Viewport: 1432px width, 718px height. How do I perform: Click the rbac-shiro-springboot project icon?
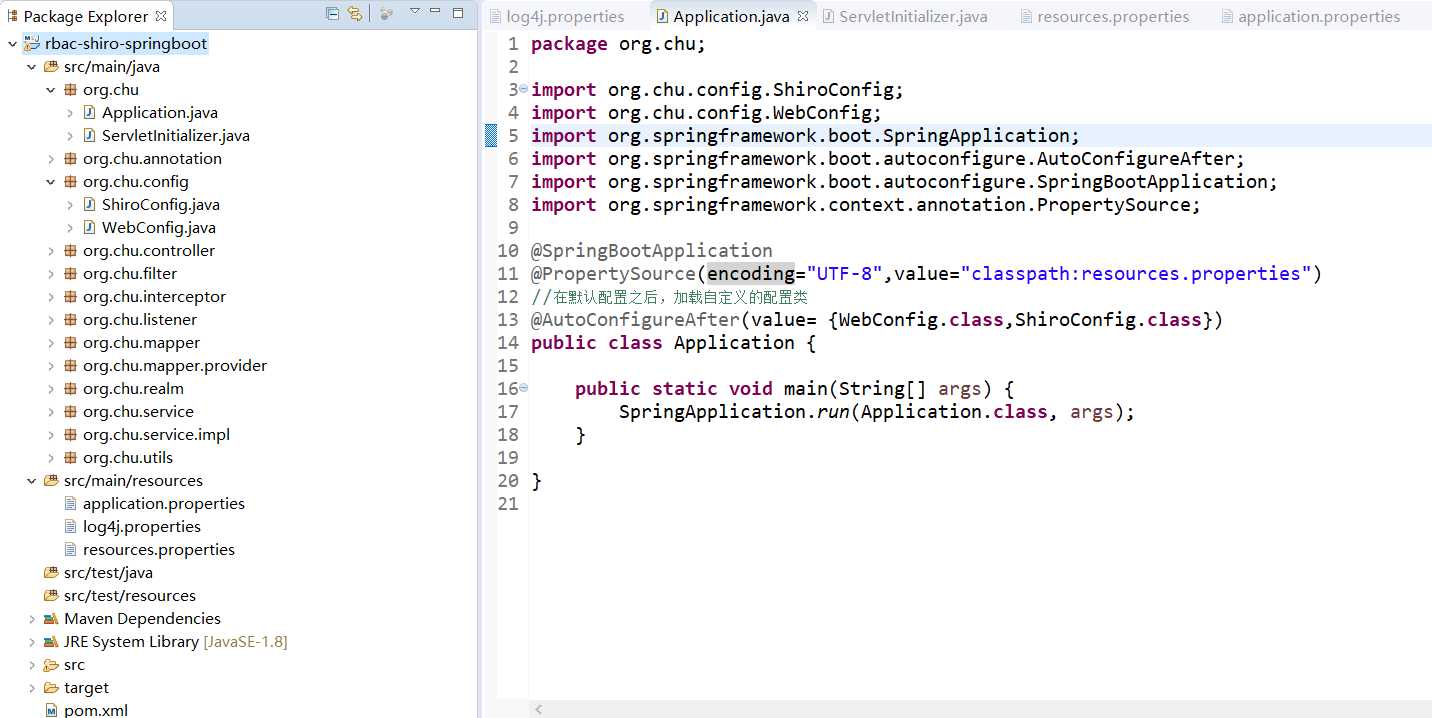[32, 44]
